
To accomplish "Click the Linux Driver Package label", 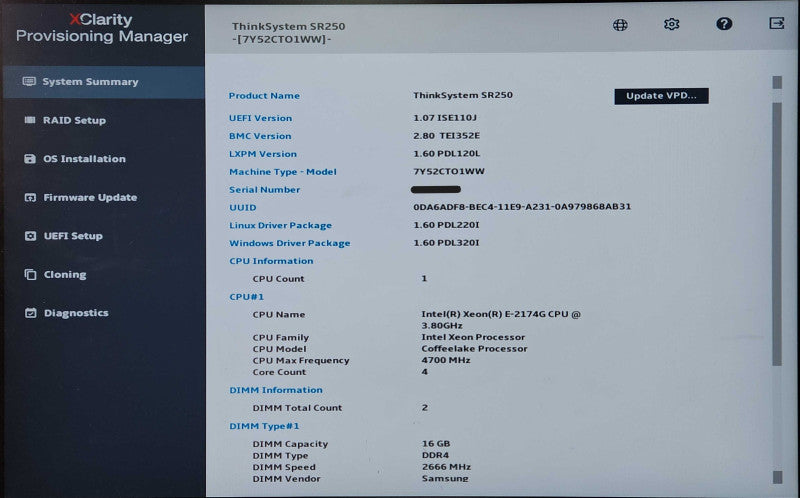I will (x=280, y=225).
